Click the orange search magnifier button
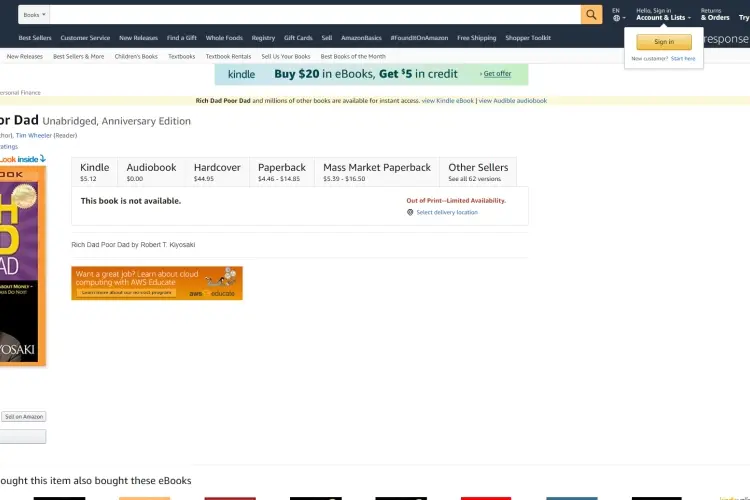Image resolution: width=750 pixels, height=500 pixels. click(x=591, y=15)
